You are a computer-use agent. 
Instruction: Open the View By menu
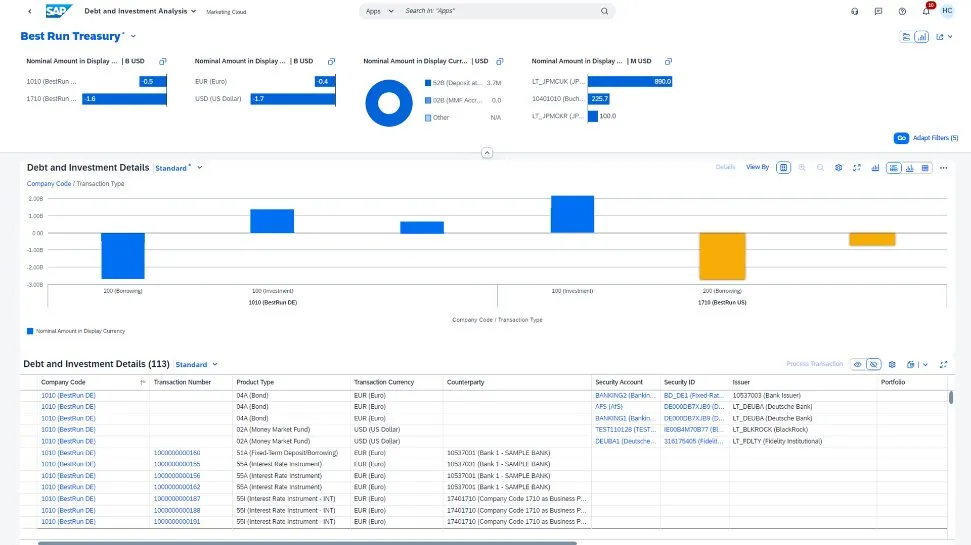758,168
